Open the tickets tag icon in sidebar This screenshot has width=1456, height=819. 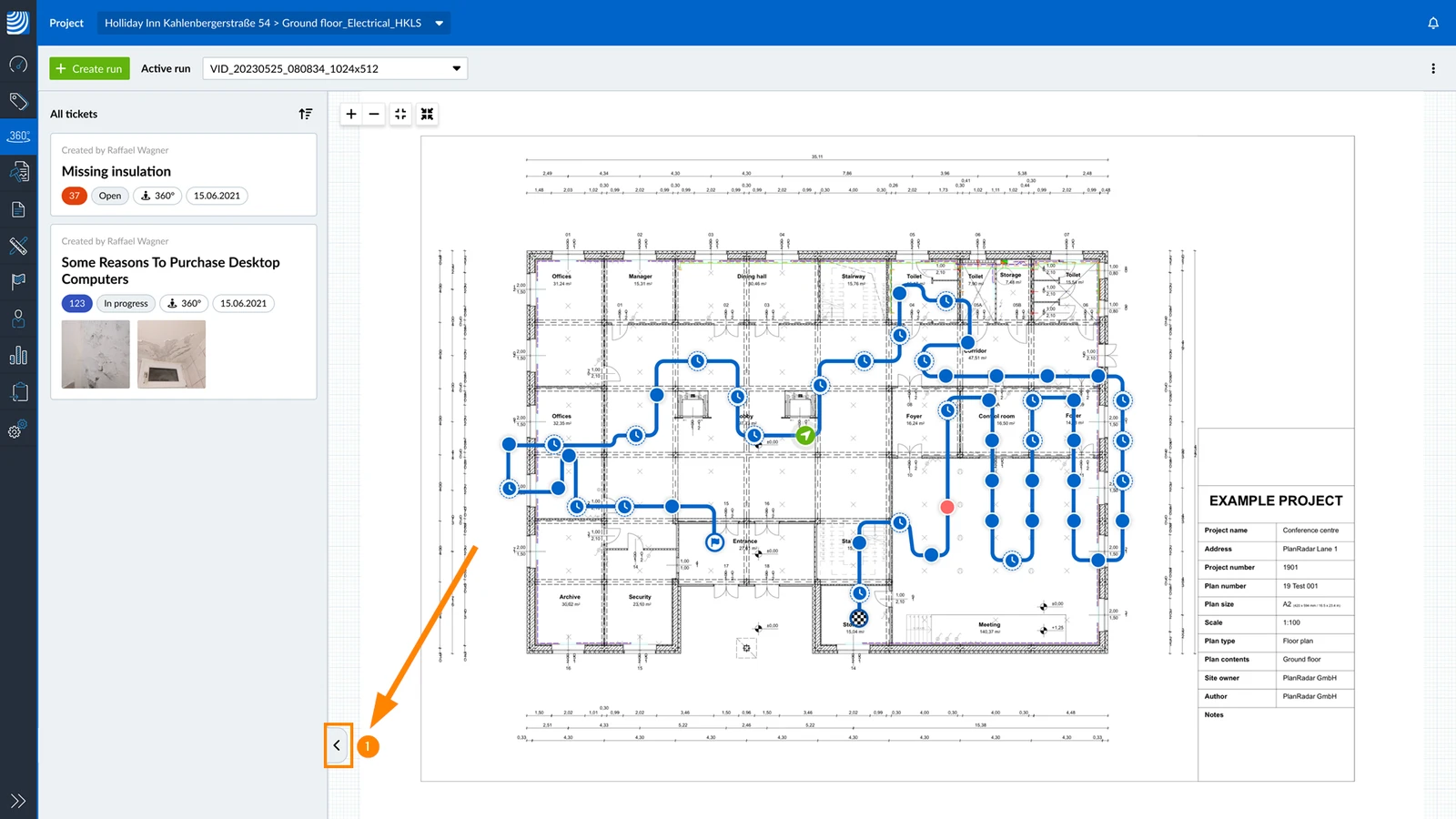click(x=18, y=101)
